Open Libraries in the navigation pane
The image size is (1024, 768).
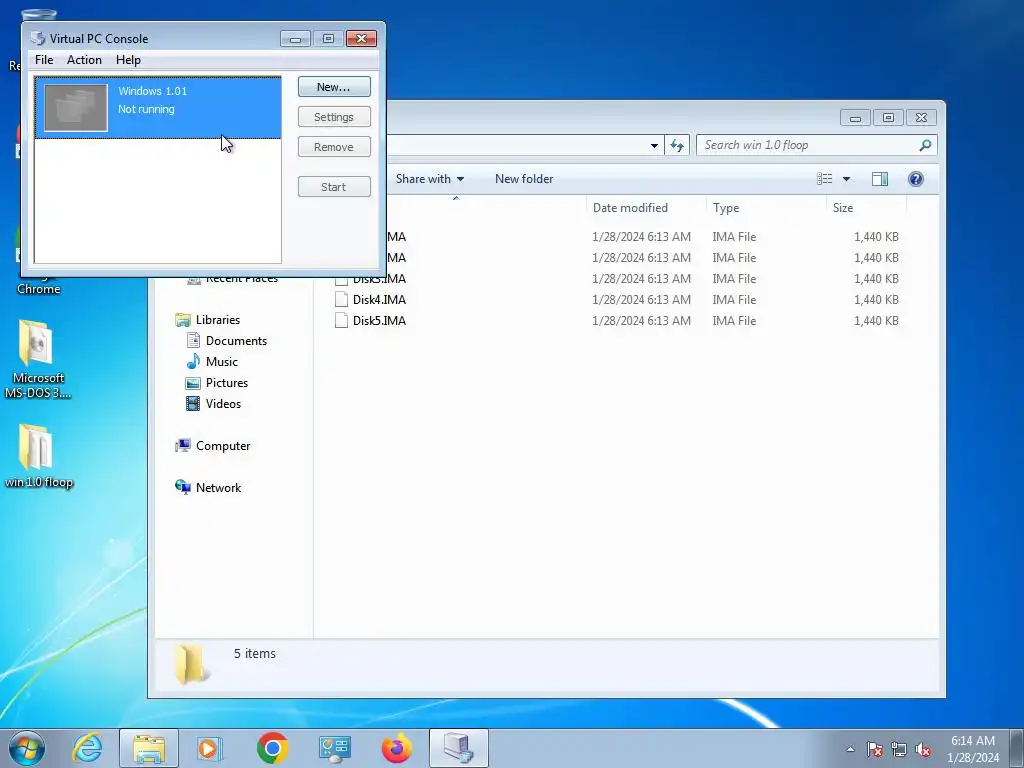(218, 320)
